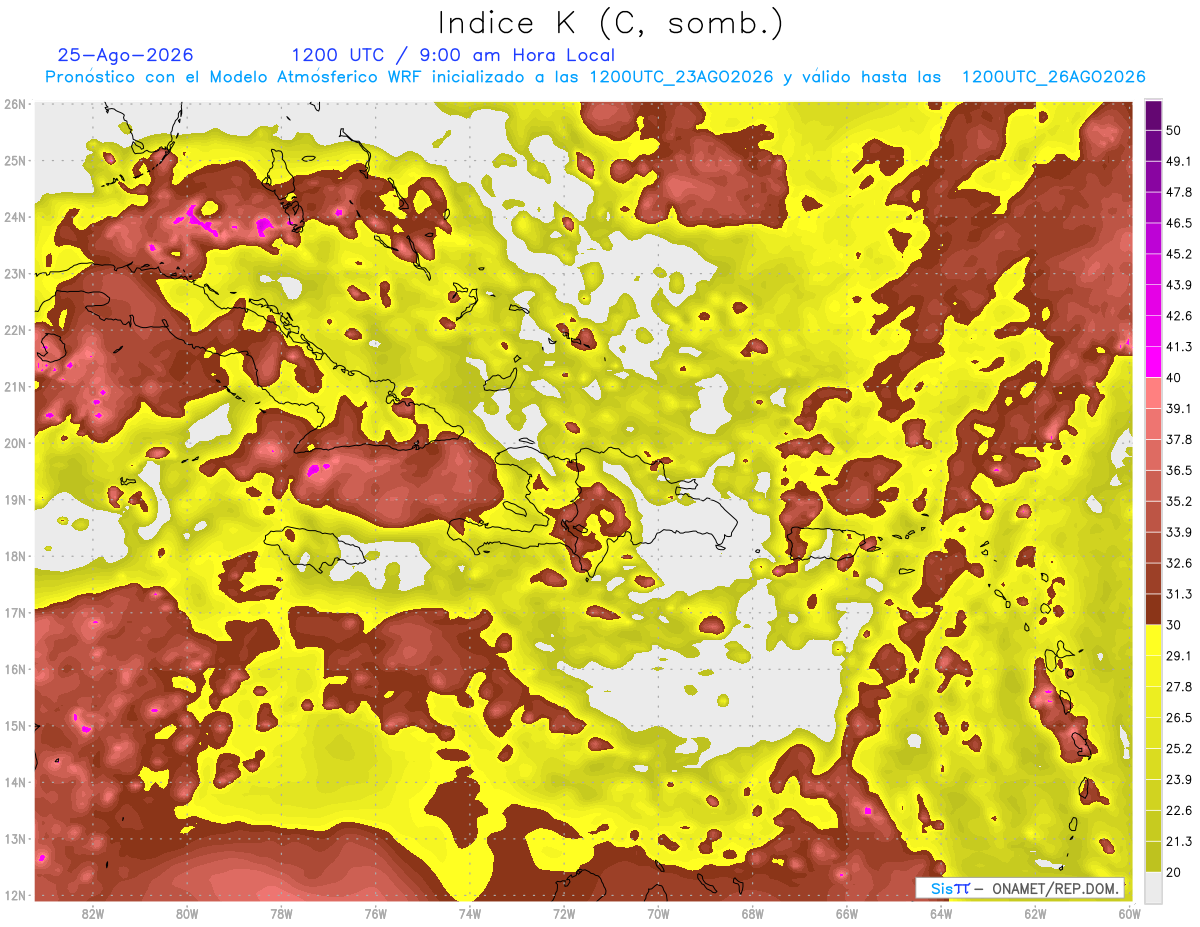Image resolution: width=1200 pixels, height=927 pixels.
Task: Click the latitude label "18N"
Action: (16, 556)
